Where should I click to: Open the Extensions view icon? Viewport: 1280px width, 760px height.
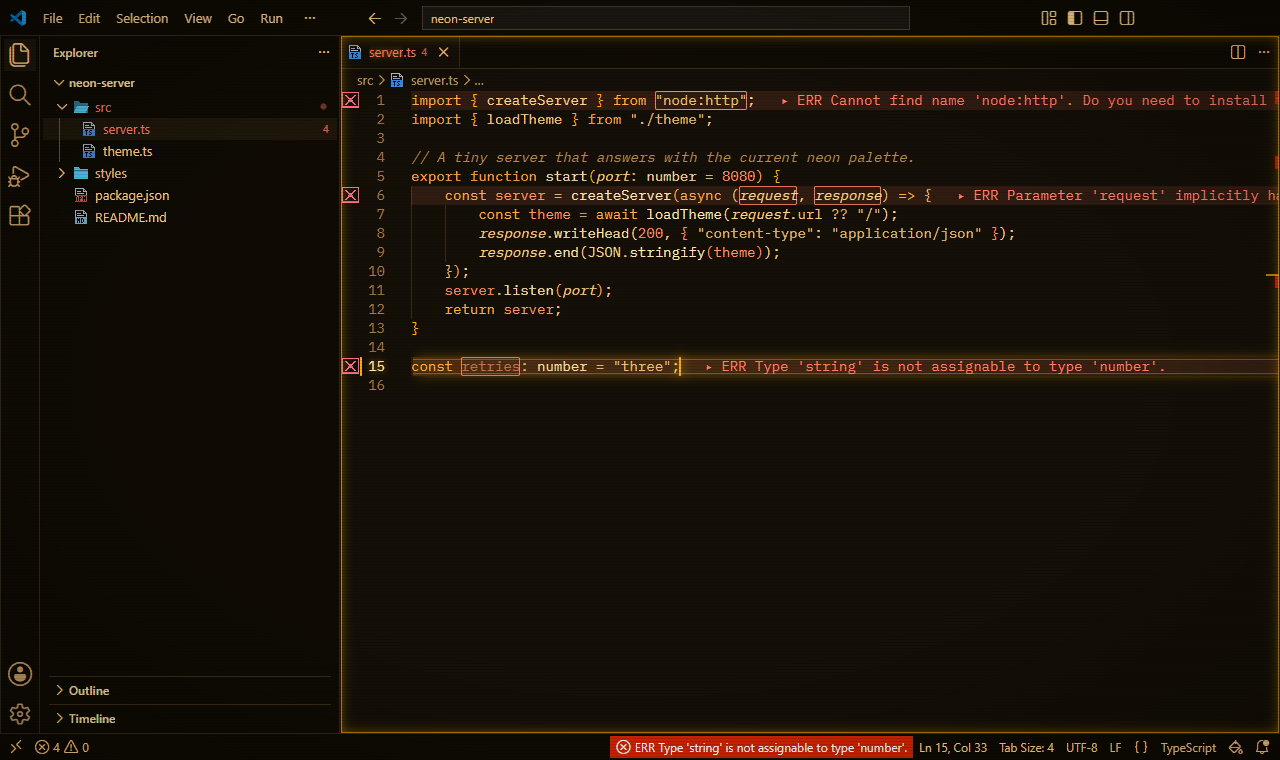point(19,216)
